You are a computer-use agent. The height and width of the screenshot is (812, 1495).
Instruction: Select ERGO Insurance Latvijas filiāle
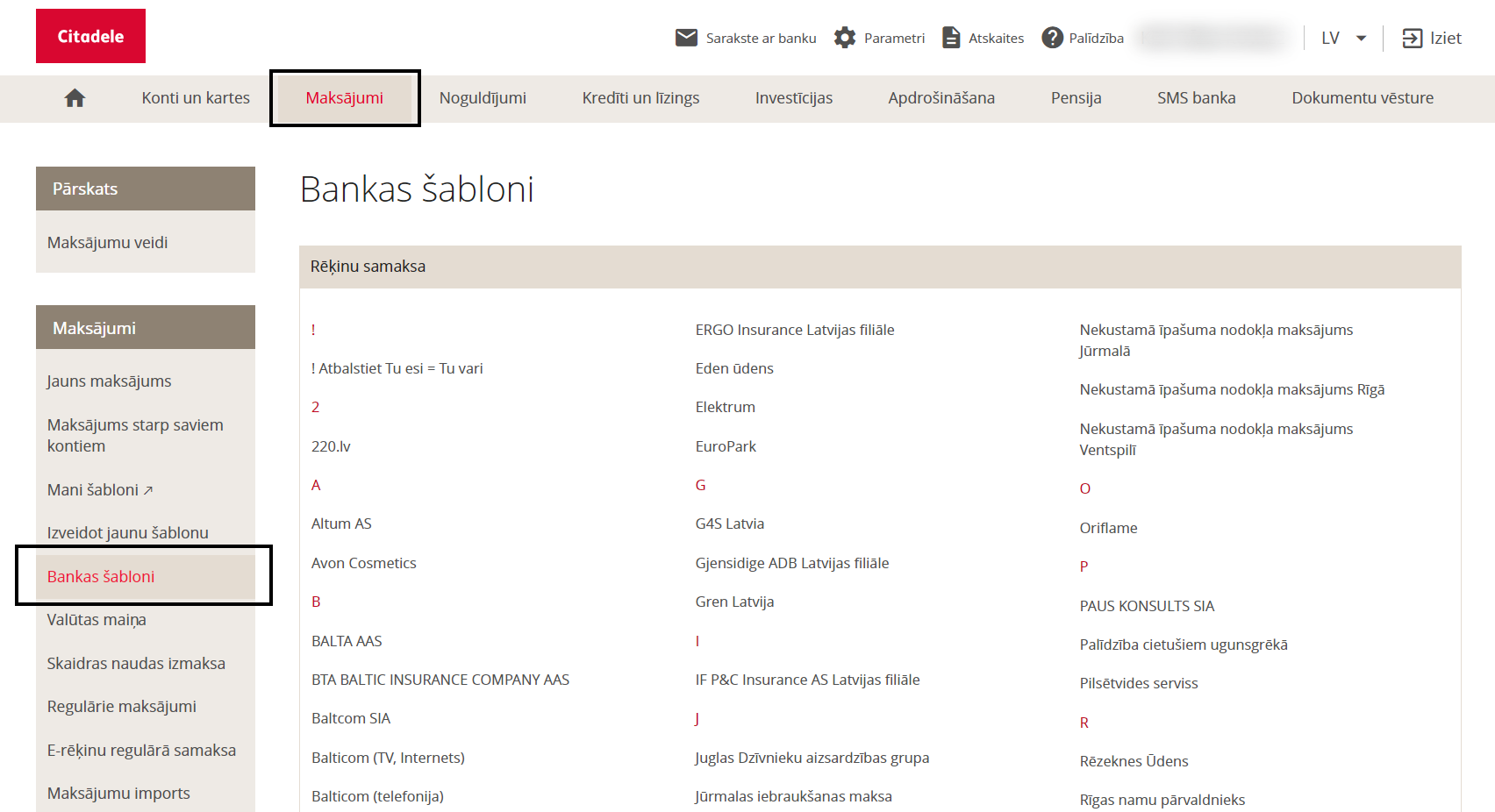[x=795, y=330]
